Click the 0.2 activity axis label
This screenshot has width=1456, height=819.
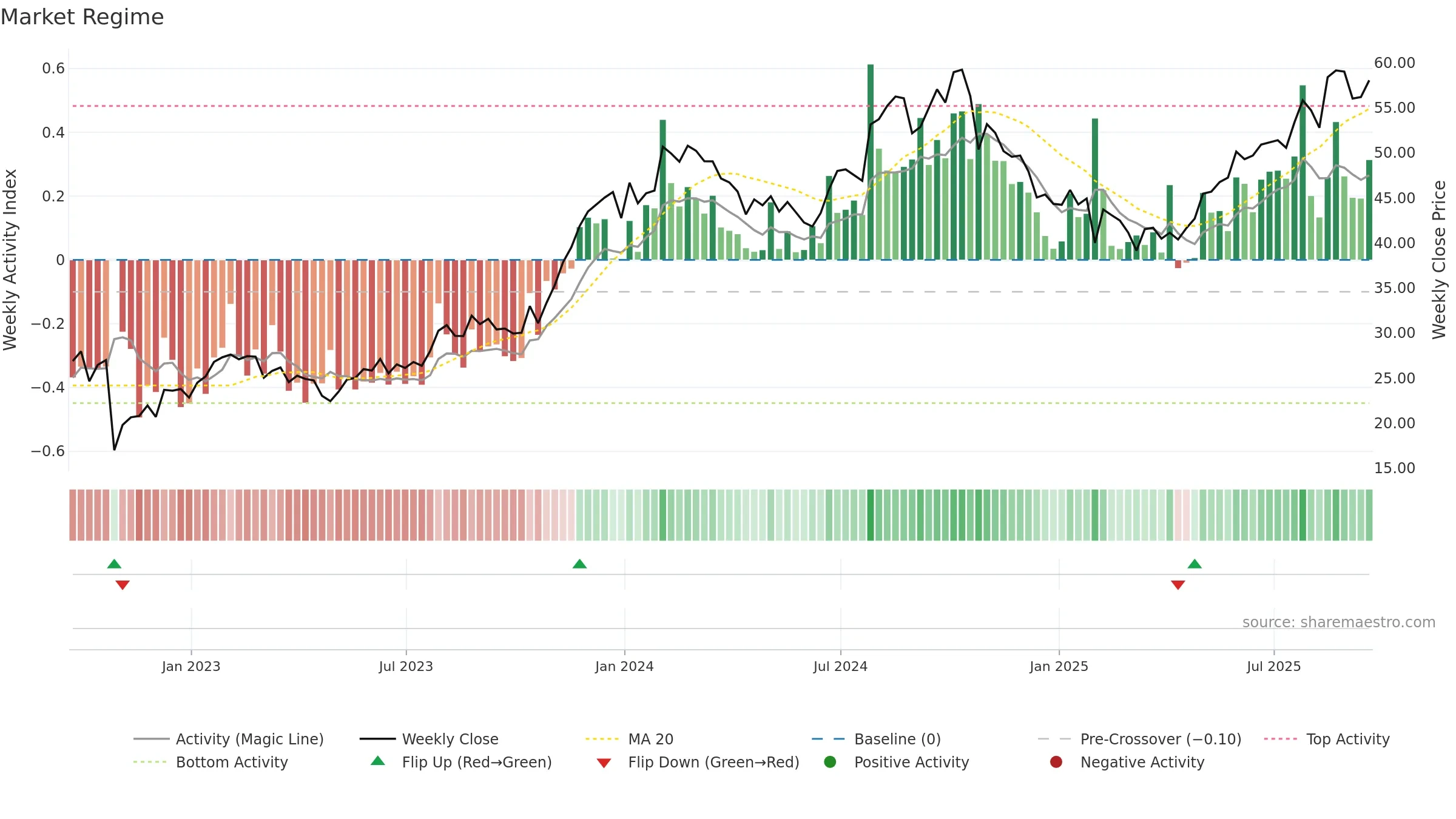pyautogui.click(x=53, y=197)
